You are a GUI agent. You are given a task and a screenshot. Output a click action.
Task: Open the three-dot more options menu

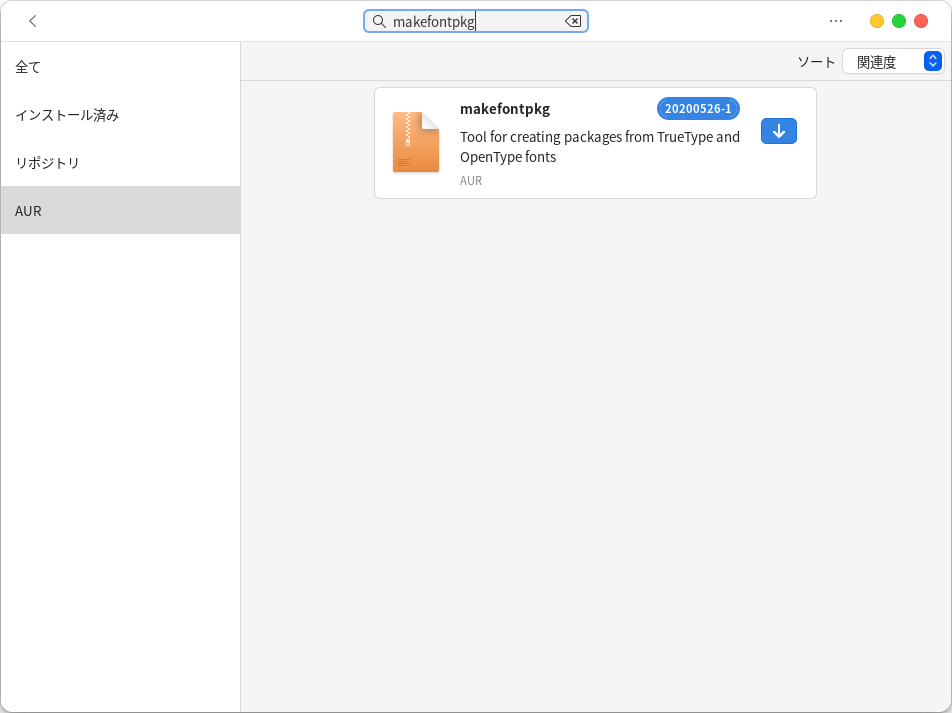836,21
